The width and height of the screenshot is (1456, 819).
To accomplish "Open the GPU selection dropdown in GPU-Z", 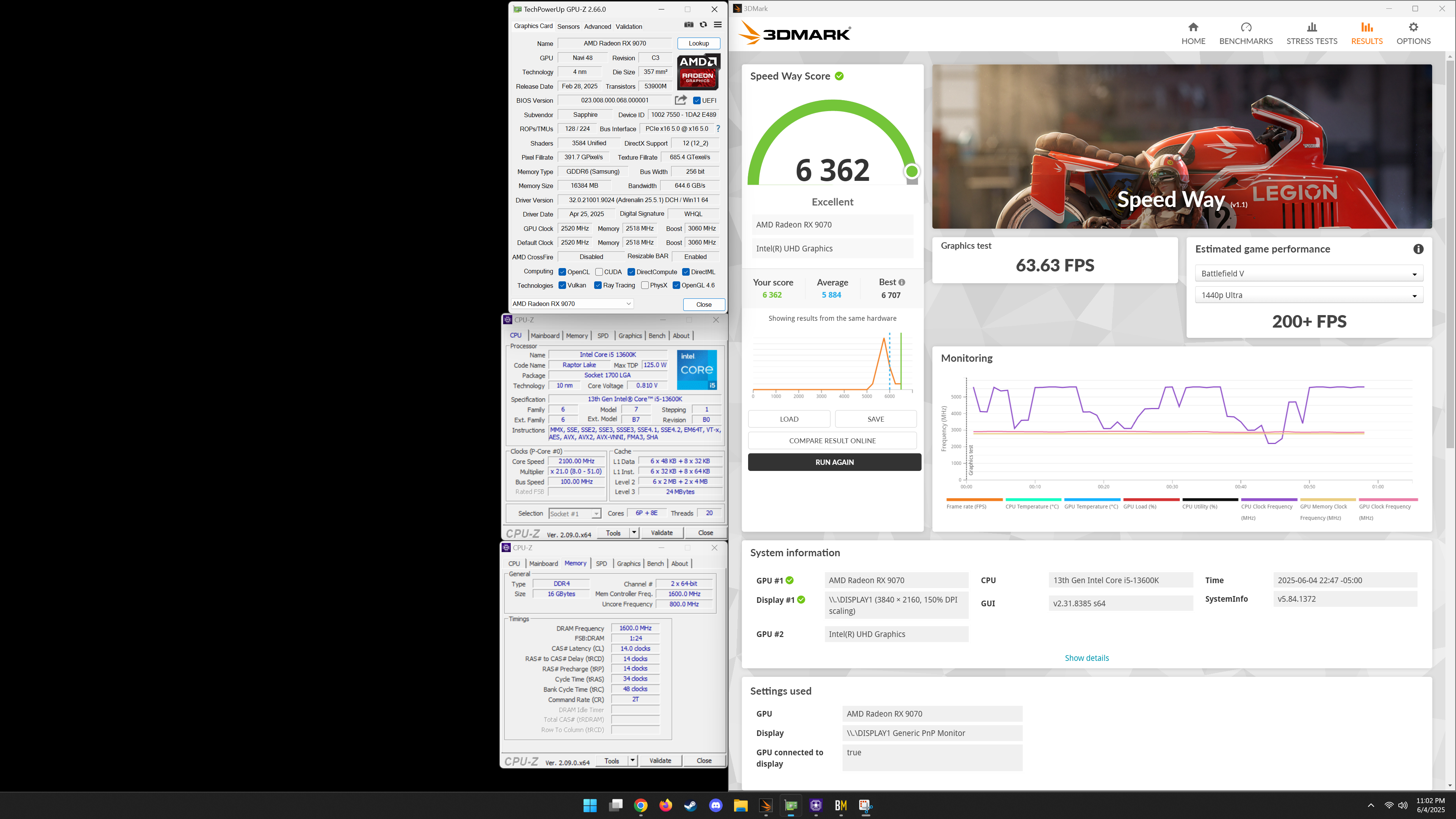I will (x=572, y=304).
